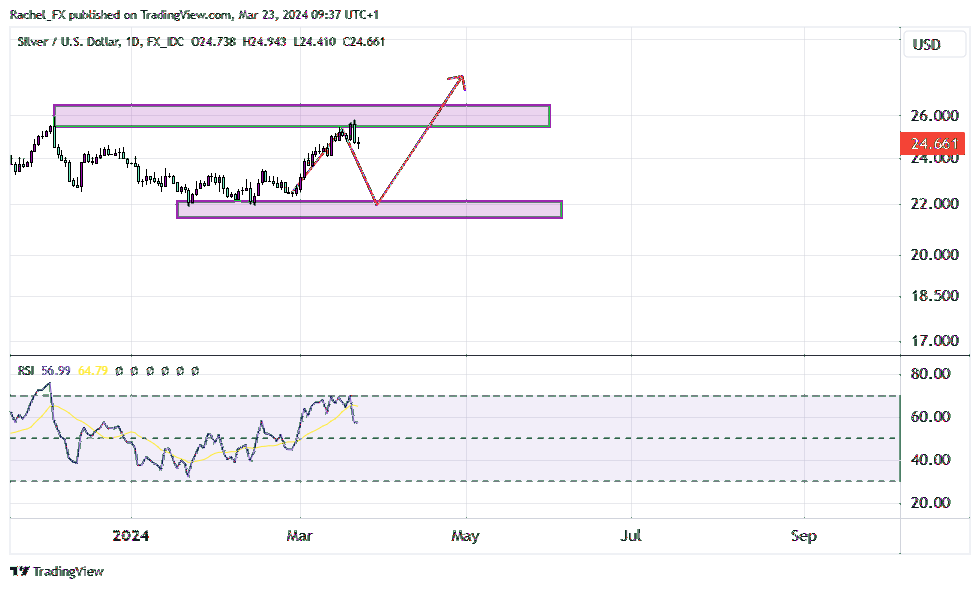Image resolution: width=980 pixels, height=589 pixels.
Task: Click the RSI value 56.99
Action: 56,371
